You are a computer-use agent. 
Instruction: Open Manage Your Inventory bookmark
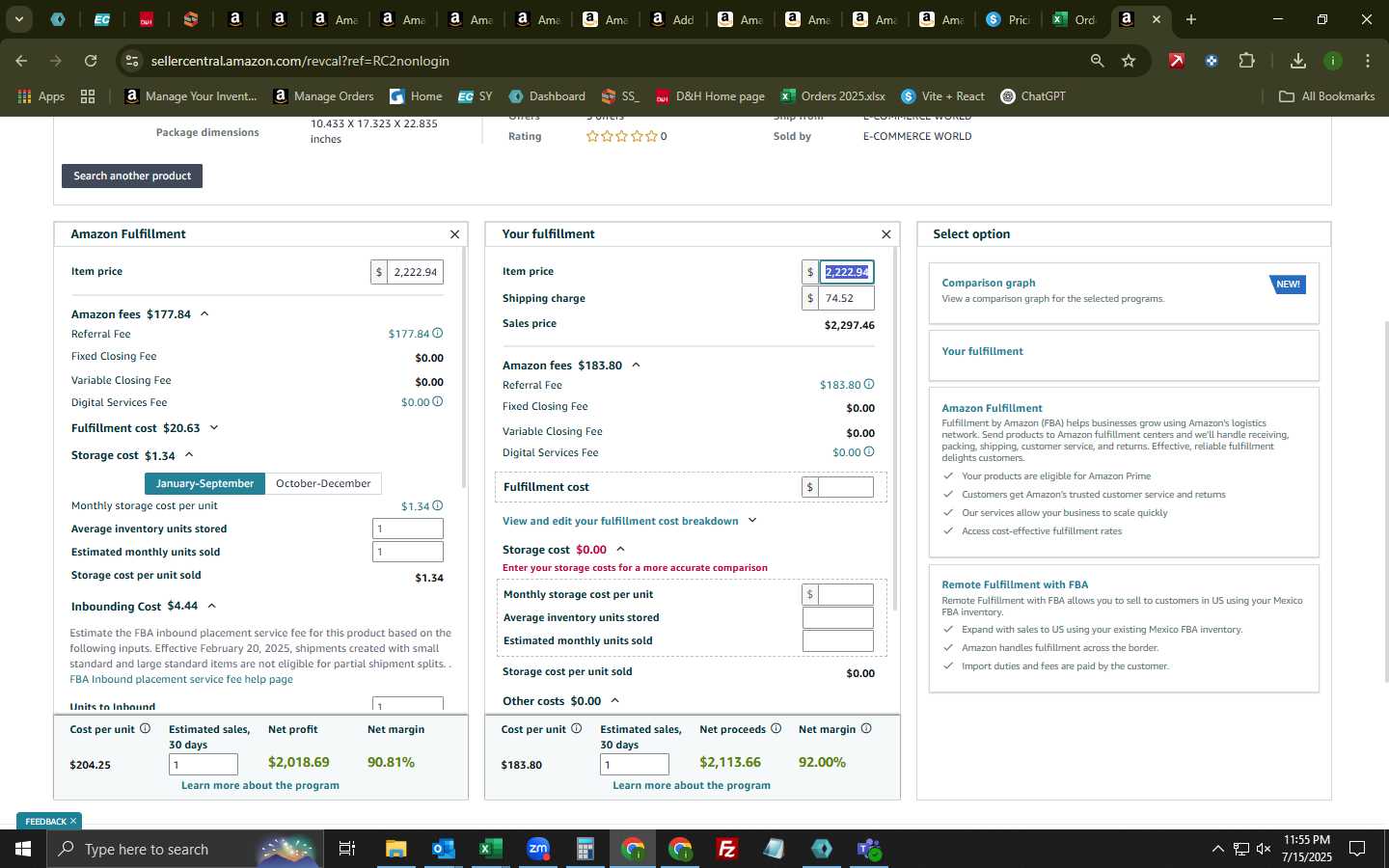pyautogui.click(x=191, y=96)
